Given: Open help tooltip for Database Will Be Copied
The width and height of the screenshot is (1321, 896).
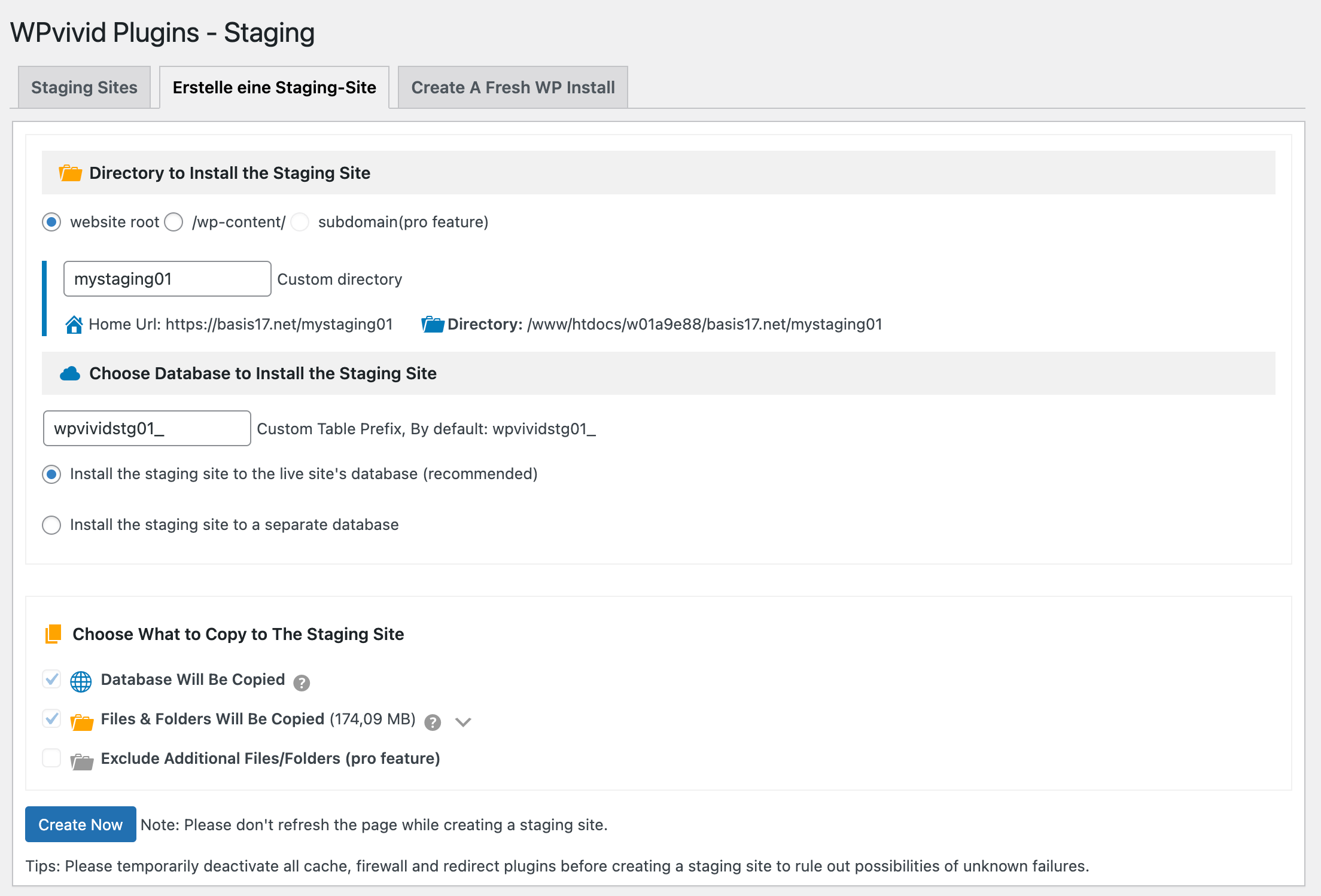Looking at the screenshot, I should [x=302, y=682].
